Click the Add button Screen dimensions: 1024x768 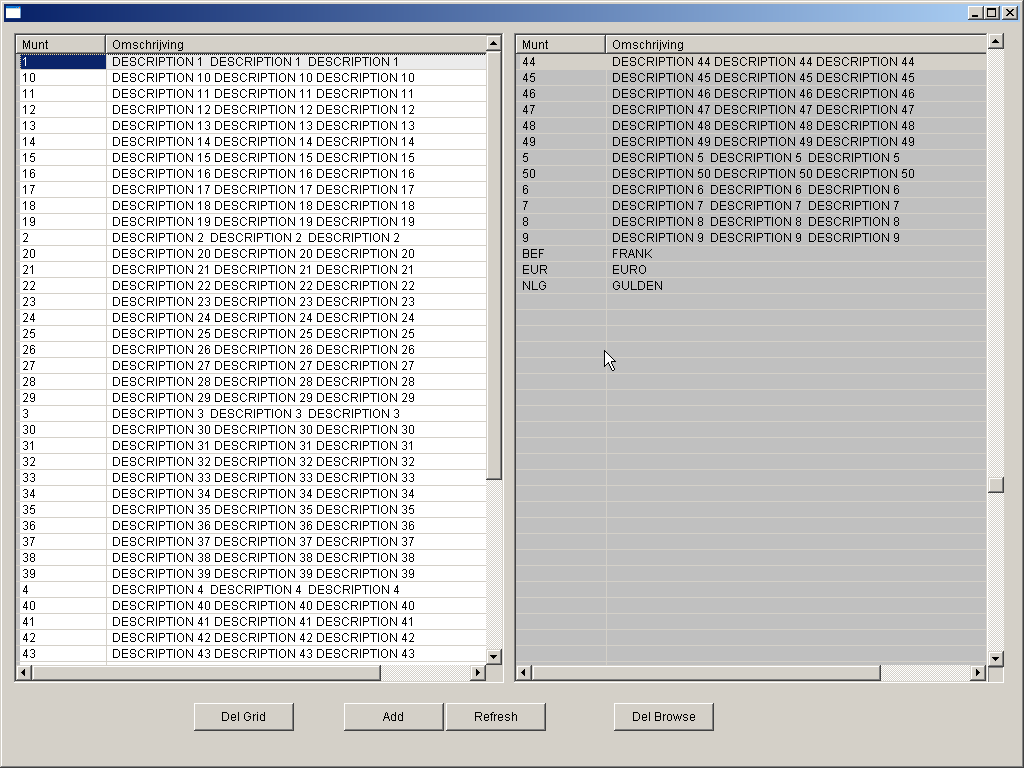[x=393, y=716]
